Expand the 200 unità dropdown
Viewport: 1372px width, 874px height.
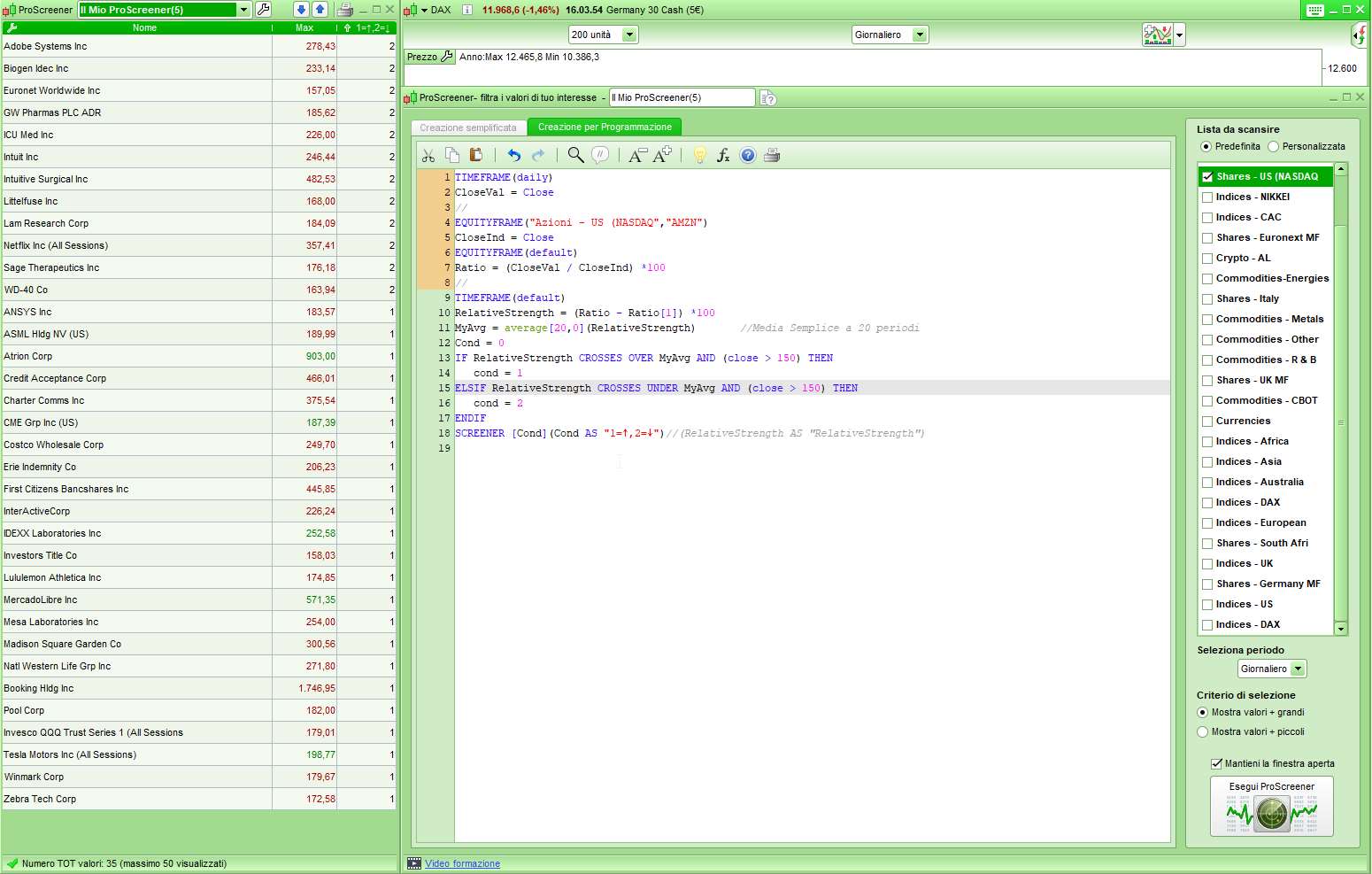click(x=629, y=35)
